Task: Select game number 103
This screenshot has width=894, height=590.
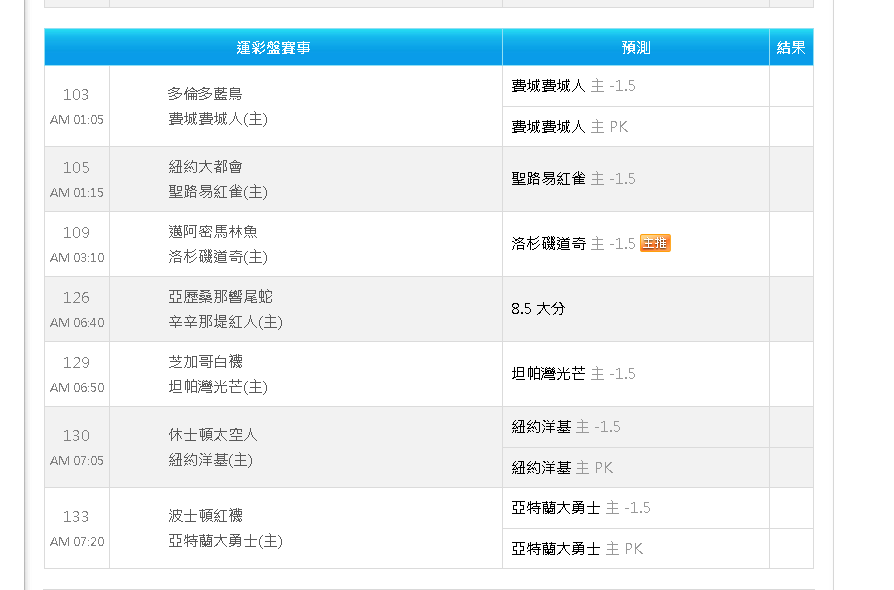Action: 76,95
